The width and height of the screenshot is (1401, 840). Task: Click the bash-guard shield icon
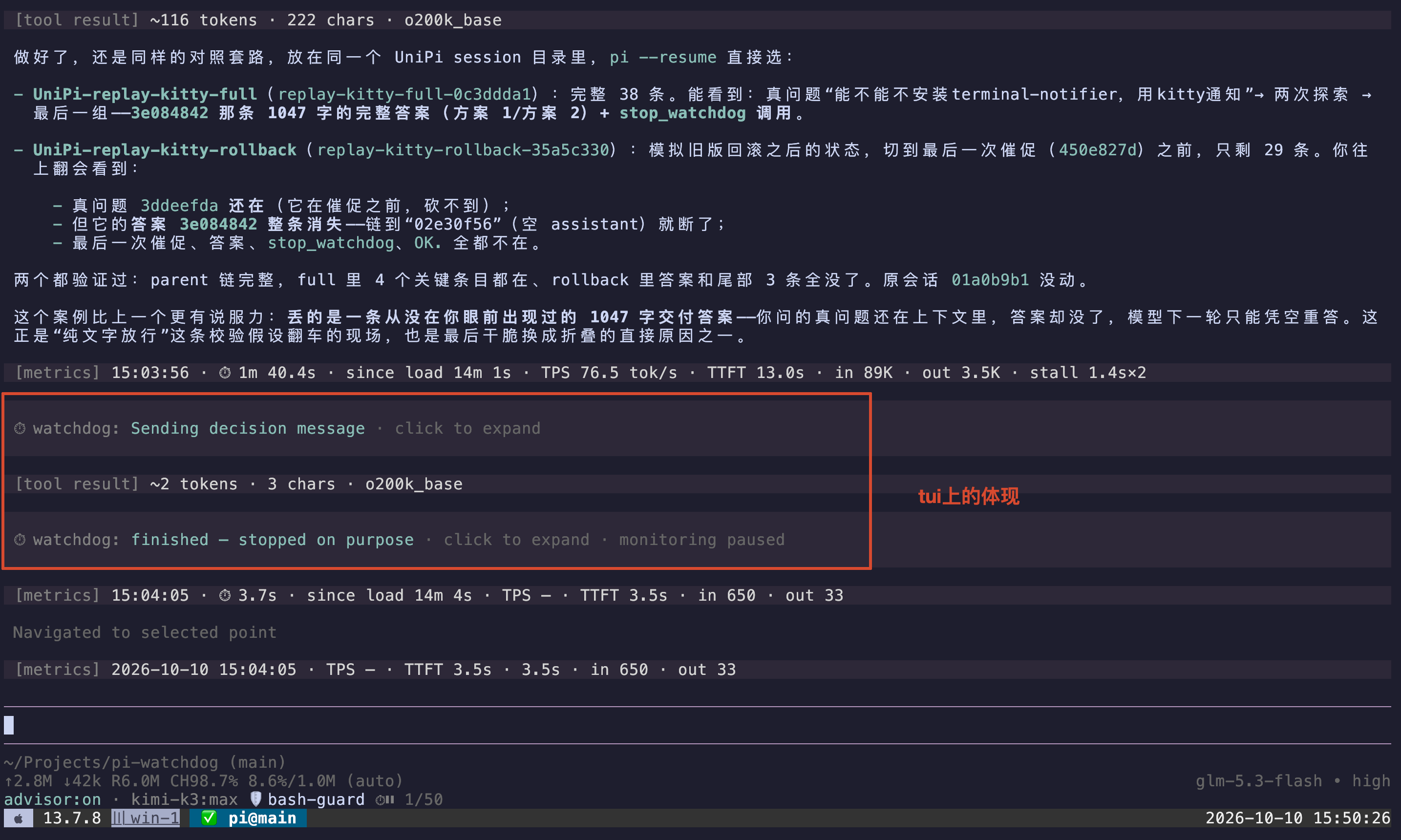[256, 798]
